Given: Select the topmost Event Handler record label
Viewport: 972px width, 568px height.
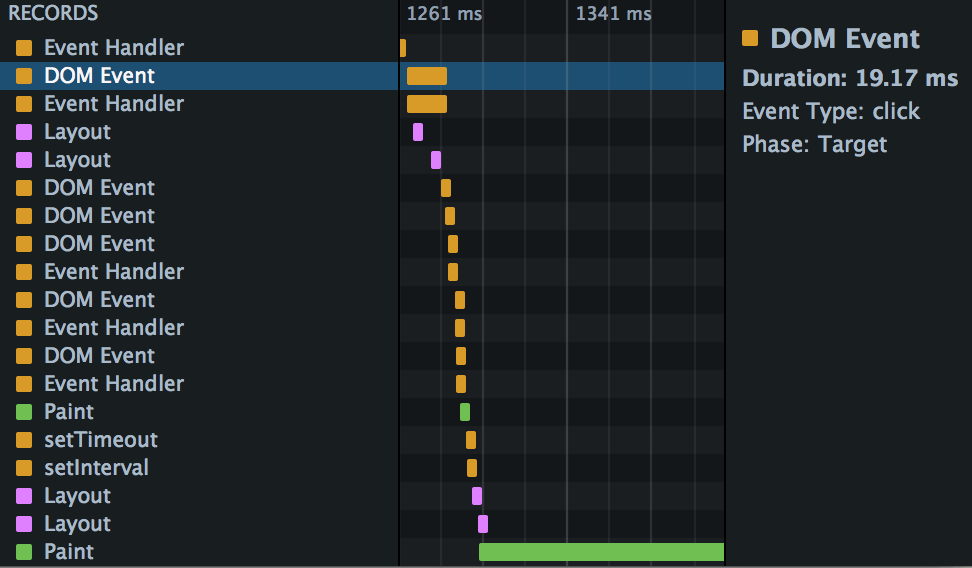Looking at the screenshot, I should (114, 48).
